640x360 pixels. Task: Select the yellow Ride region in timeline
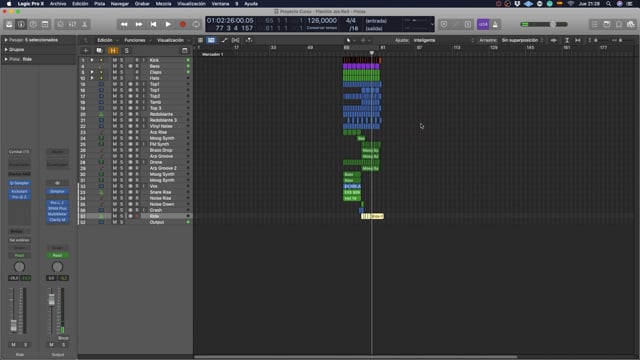(372, 216)
